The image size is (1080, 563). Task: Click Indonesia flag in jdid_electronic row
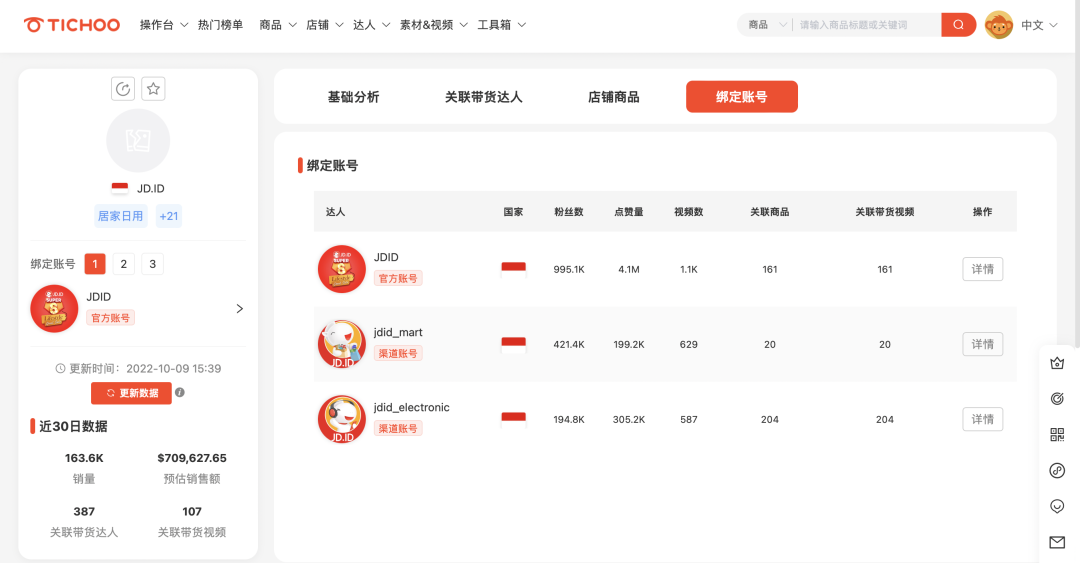(513, 420)
